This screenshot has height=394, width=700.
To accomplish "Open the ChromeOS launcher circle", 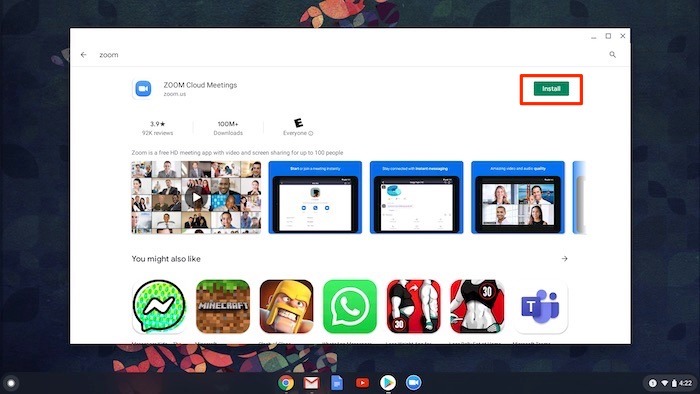I will [11, 383].
